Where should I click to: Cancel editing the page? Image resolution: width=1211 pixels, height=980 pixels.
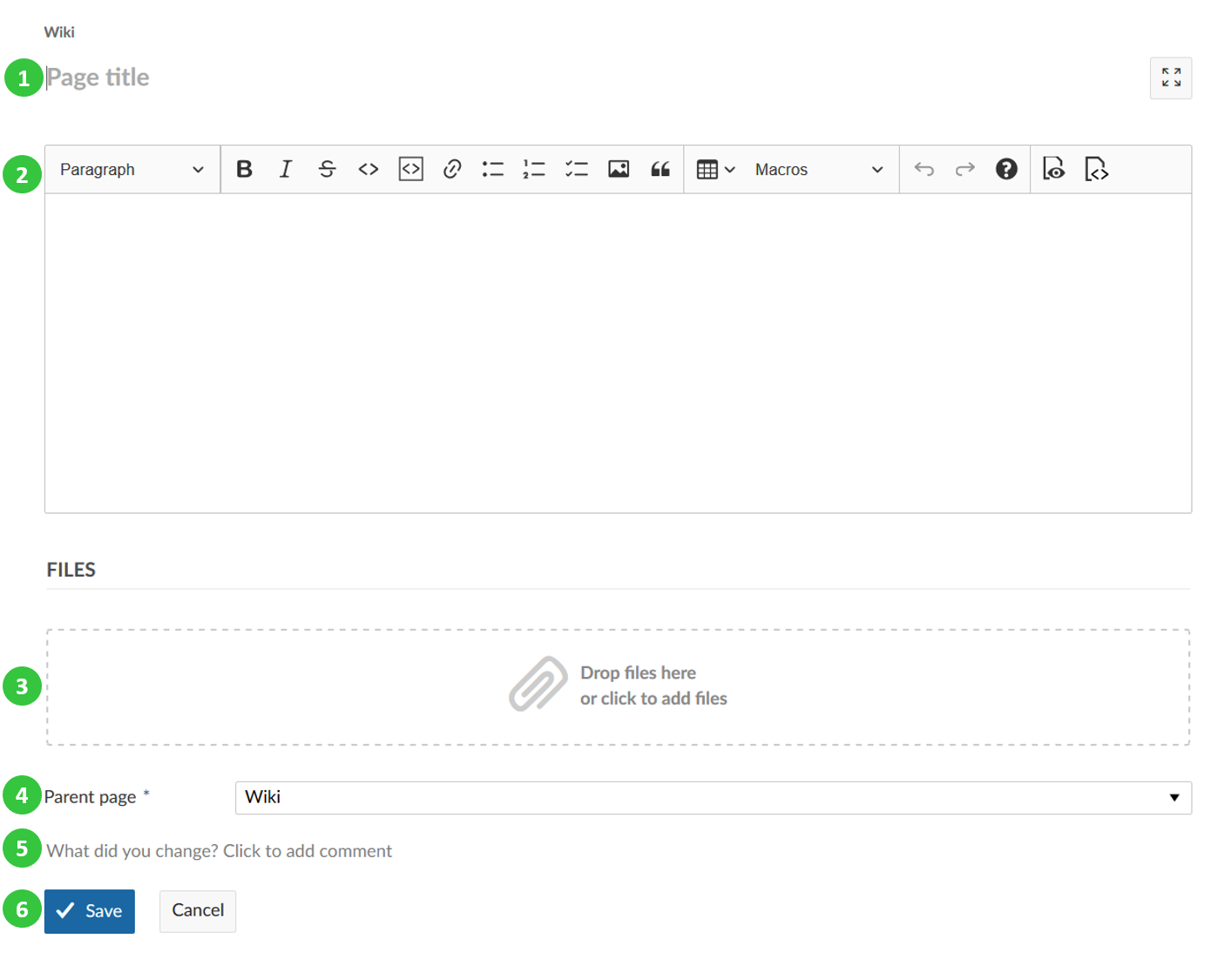click(198, 911)
